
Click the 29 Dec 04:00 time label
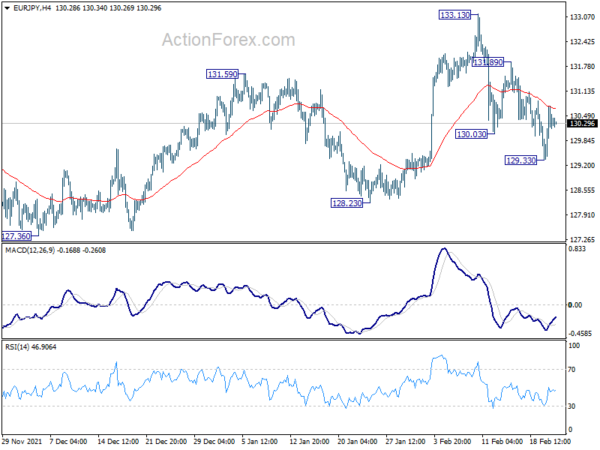[214, 441]
